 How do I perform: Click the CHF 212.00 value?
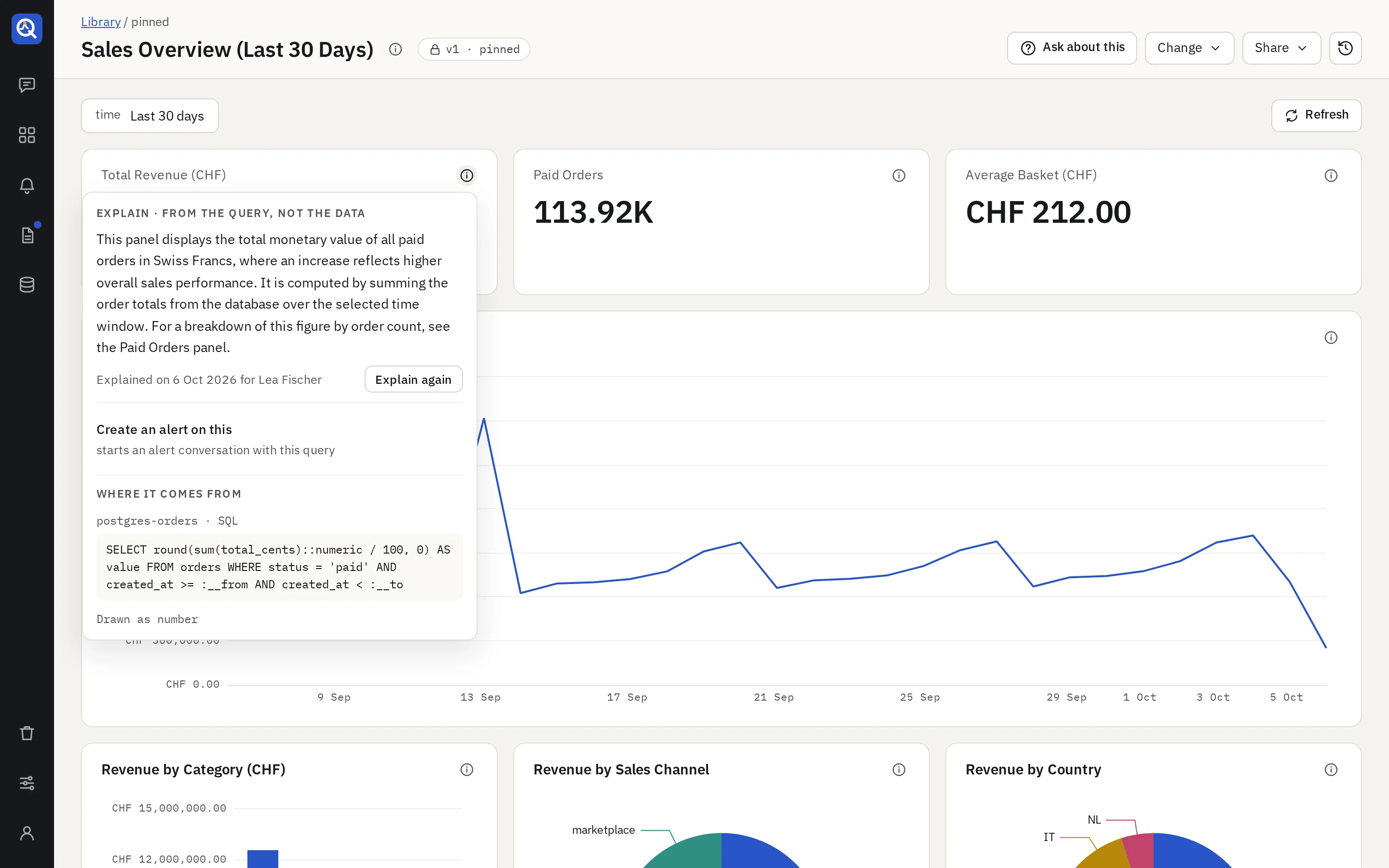pos(1048,212)
